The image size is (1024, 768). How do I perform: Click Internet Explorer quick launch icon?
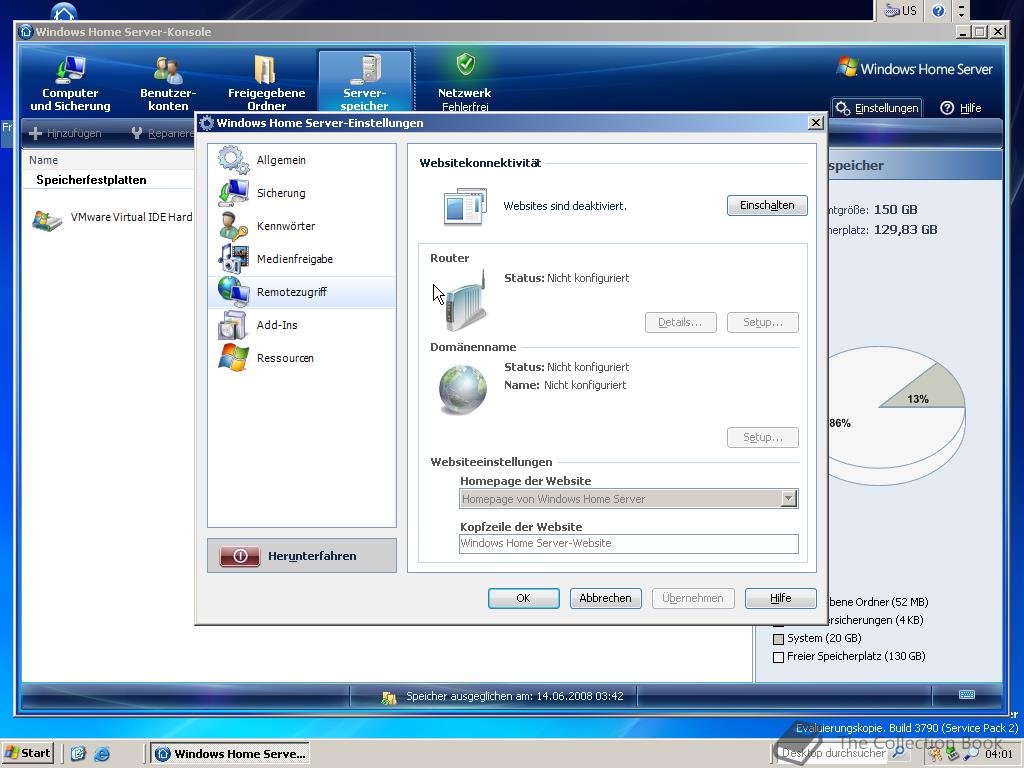[x=102, y=754]
